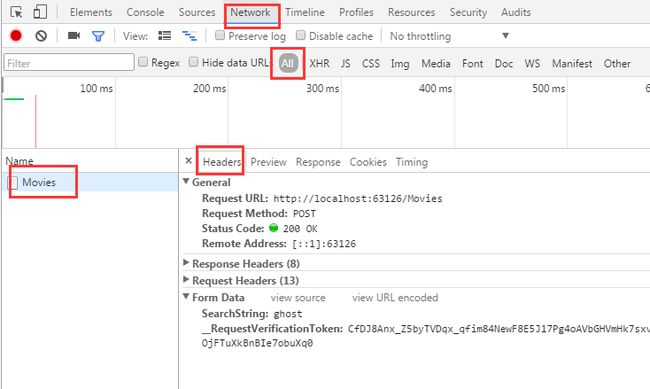Screen dimensions: 650x389
Task: Switch to the Timing detail tab
Action: 412,162
